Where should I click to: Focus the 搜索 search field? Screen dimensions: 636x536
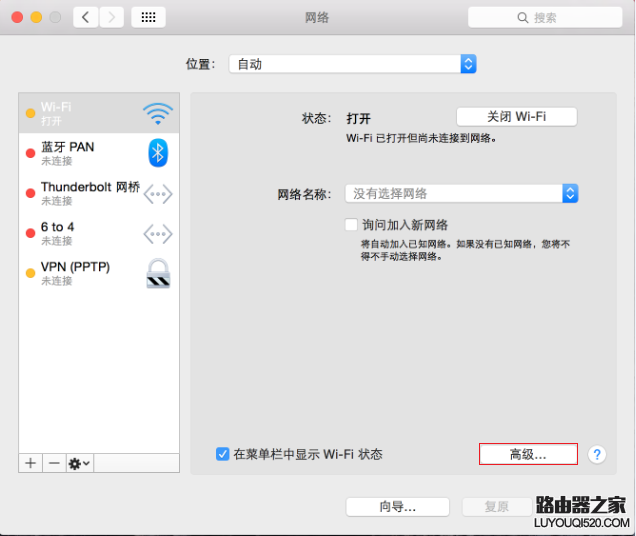coord(545,17)
